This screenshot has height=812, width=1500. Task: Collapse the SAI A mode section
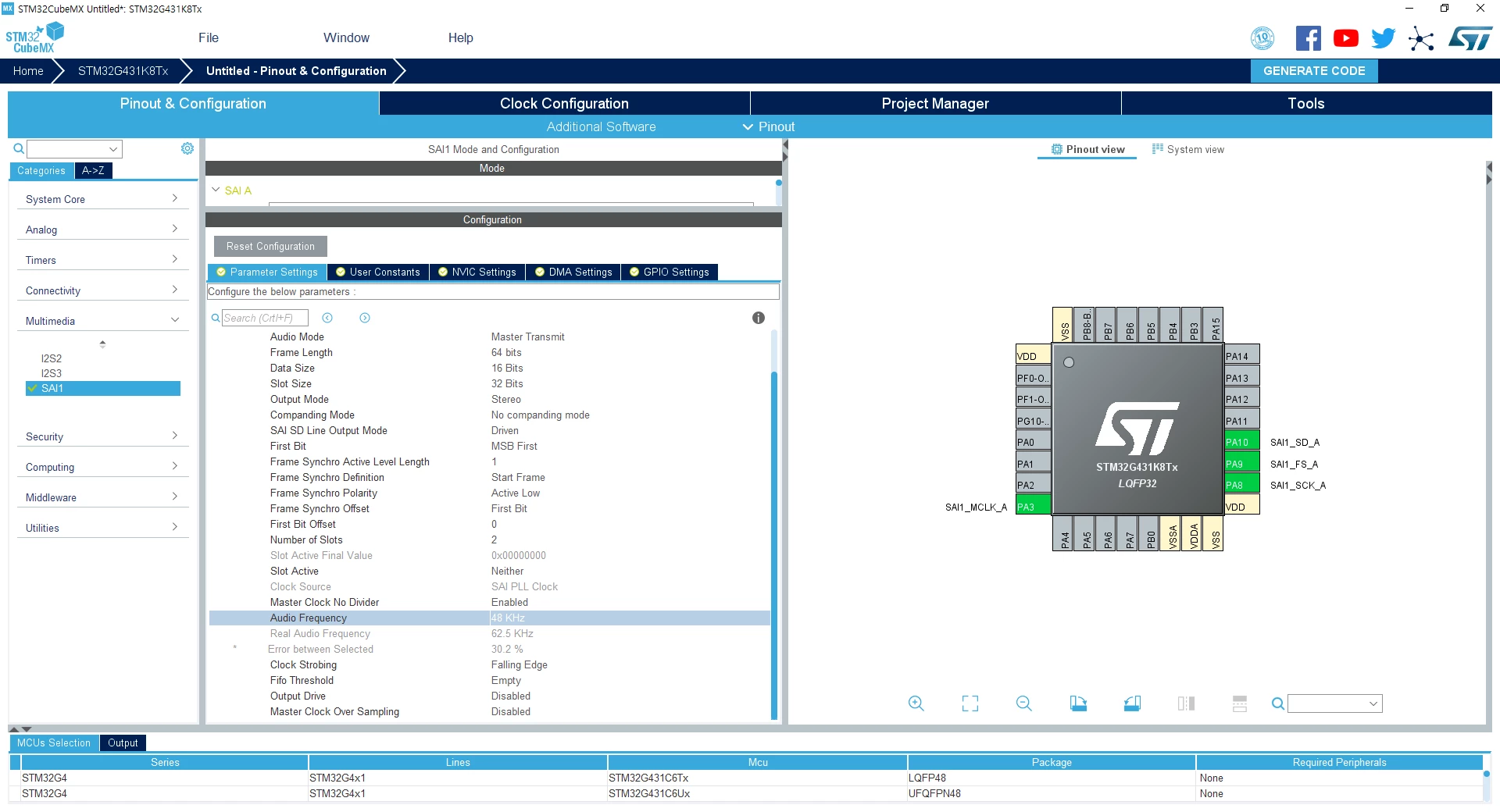point(216,190)
